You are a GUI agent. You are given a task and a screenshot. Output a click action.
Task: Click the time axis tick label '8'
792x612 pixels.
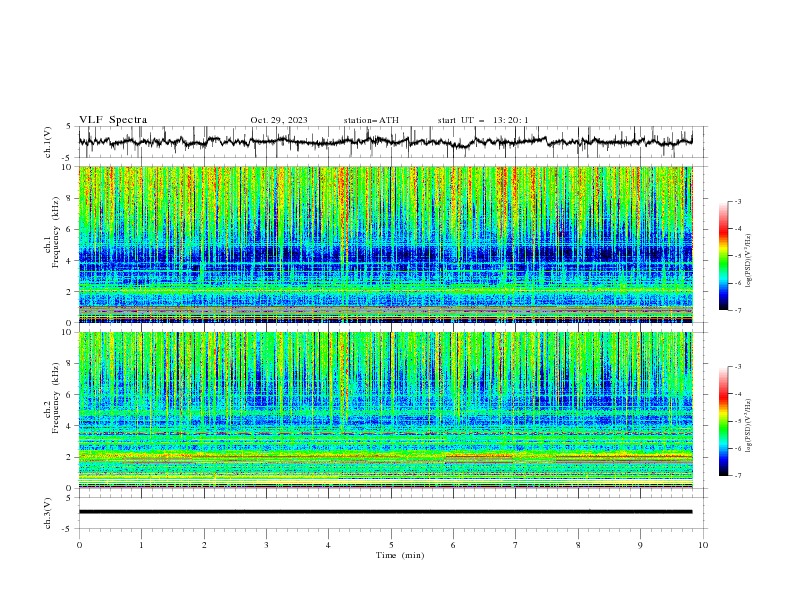[x=578, y=545]
